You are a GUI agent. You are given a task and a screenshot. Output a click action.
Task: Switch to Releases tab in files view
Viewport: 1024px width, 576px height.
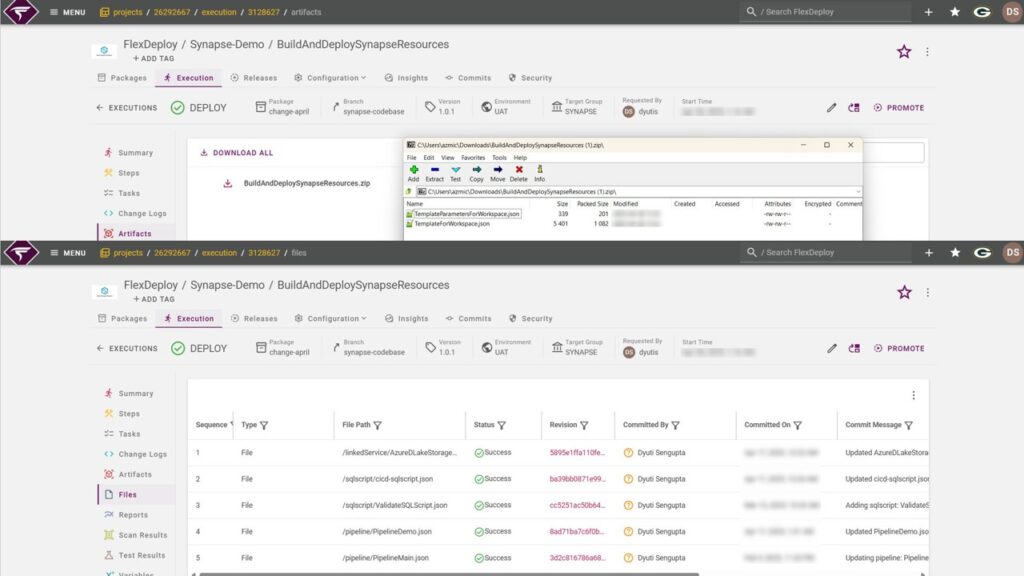pos(254,319)
